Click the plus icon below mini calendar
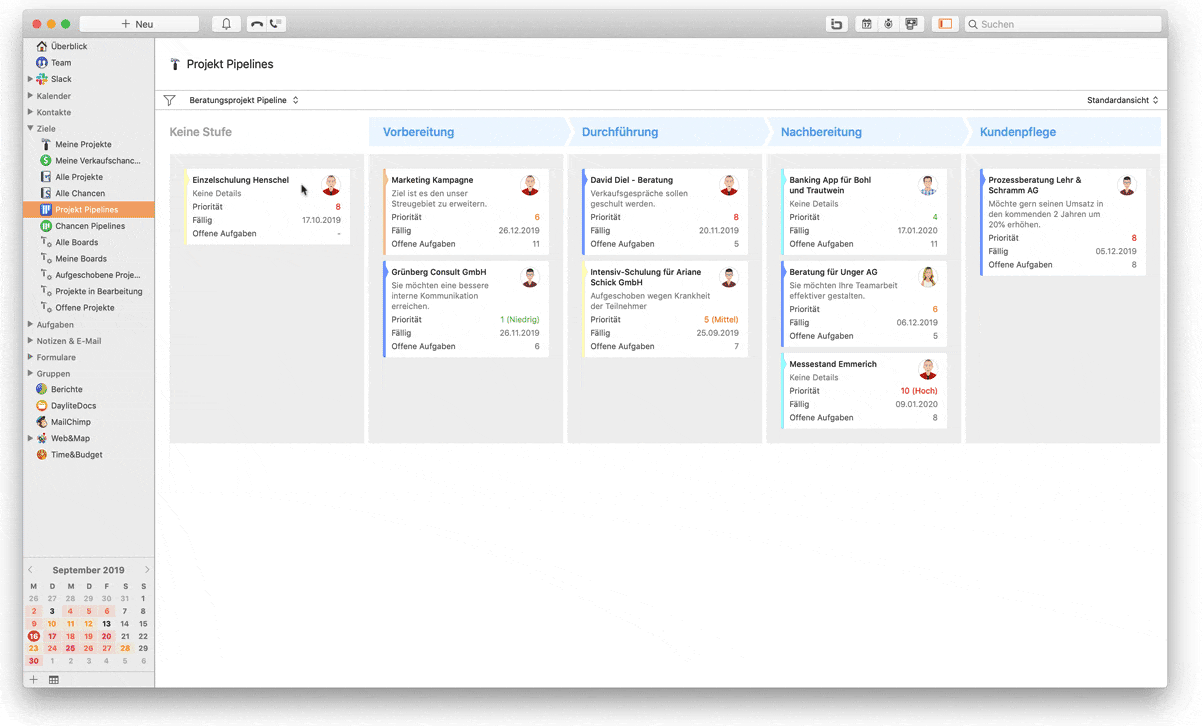 click(x=33, y=680)
